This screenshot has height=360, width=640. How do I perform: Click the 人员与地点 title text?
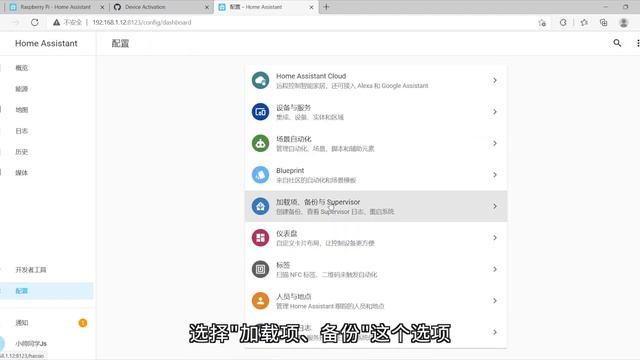(x=293, y=296)
